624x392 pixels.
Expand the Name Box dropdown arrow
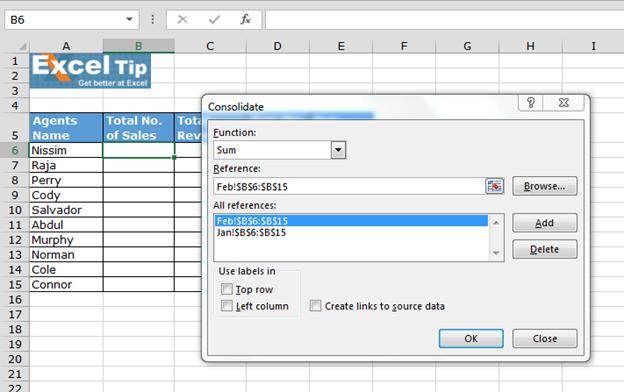tap(129, 20)
